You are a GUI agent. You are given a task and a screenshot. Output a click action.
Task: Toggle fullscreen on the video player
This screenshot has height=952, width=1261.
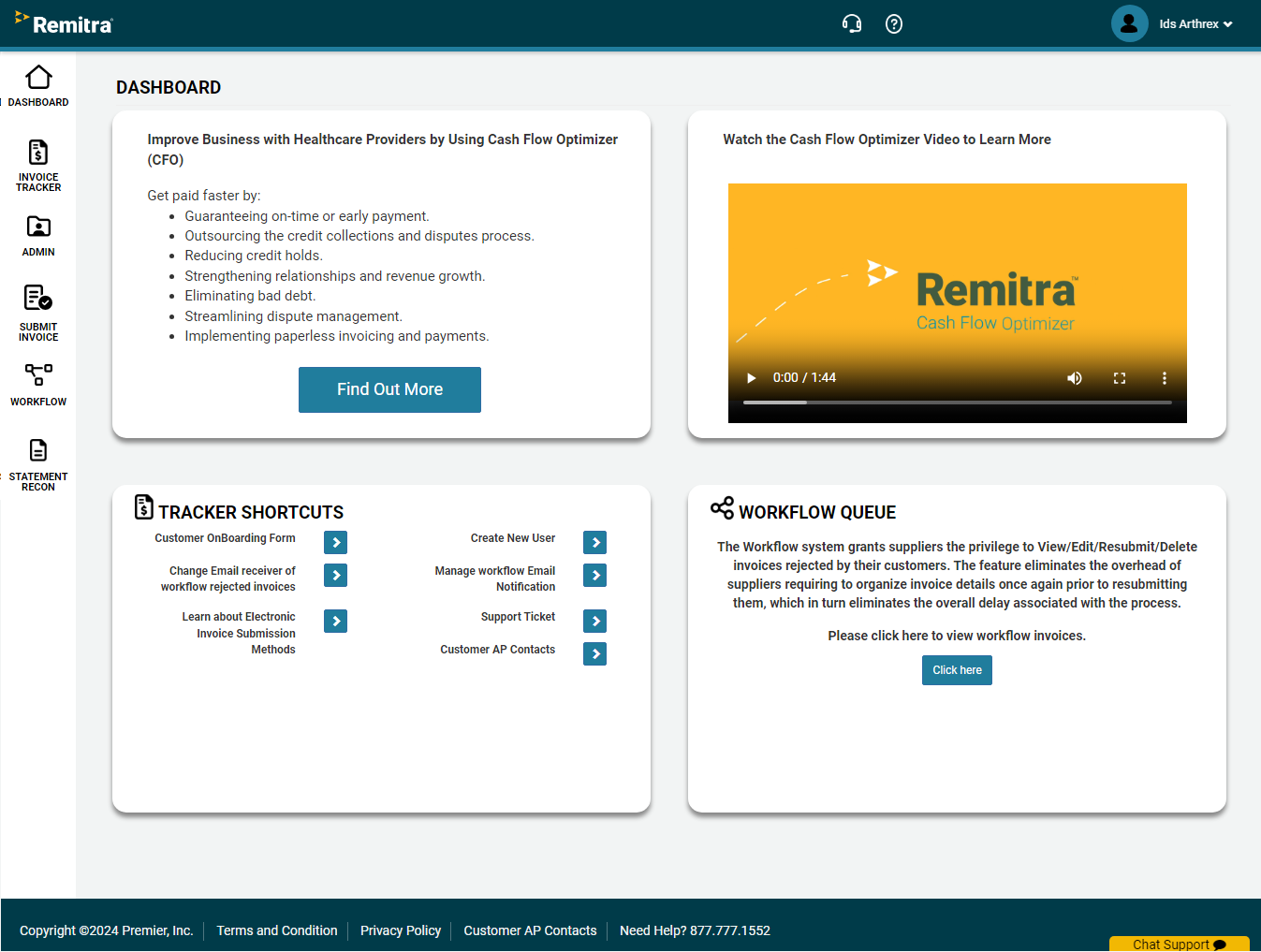click(1119, 378)
